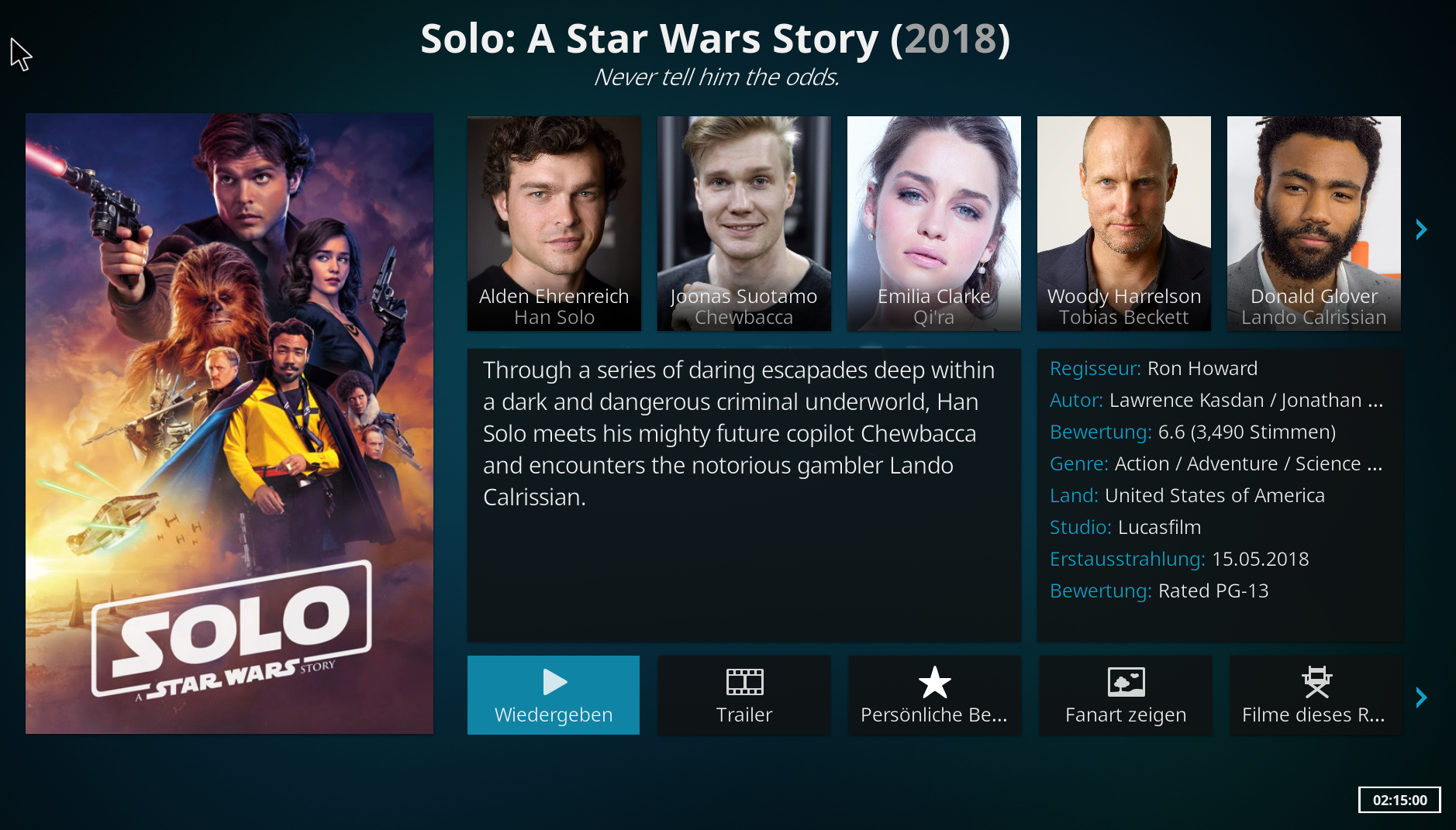Screen dimensions: 1456x830
Task: Select the Genre line in details
Action: (1215, 463)
